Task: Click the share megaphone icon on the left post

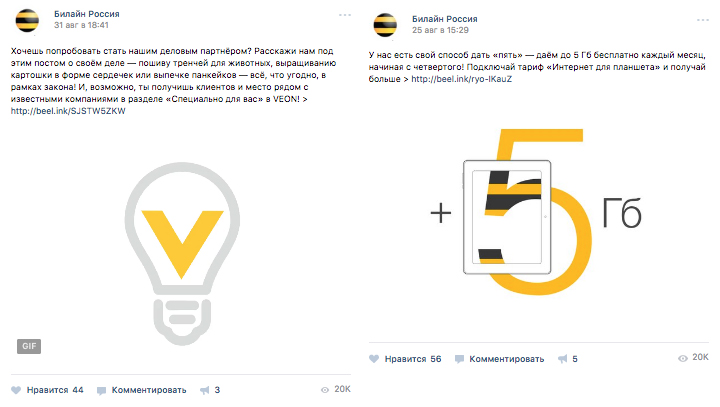Action: tap(204, 390)
